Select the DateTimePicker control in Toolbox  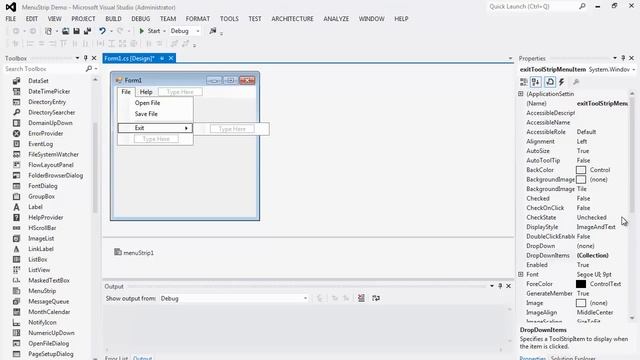(49, 91)
